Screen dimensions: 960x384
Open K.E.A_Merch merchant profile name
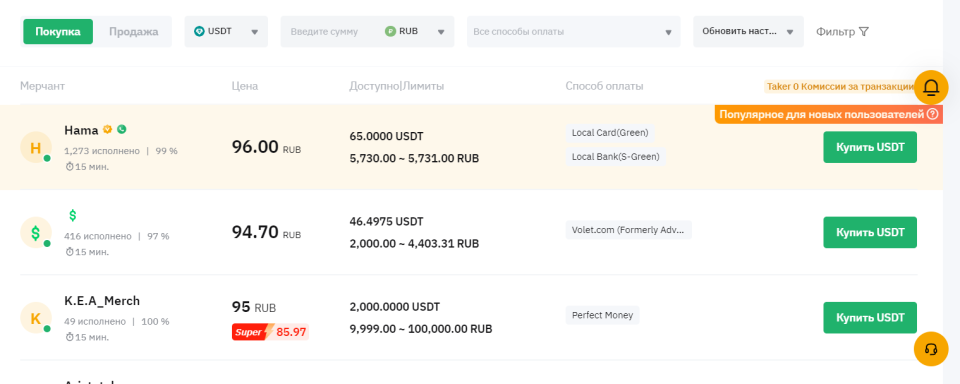(102, 301)
